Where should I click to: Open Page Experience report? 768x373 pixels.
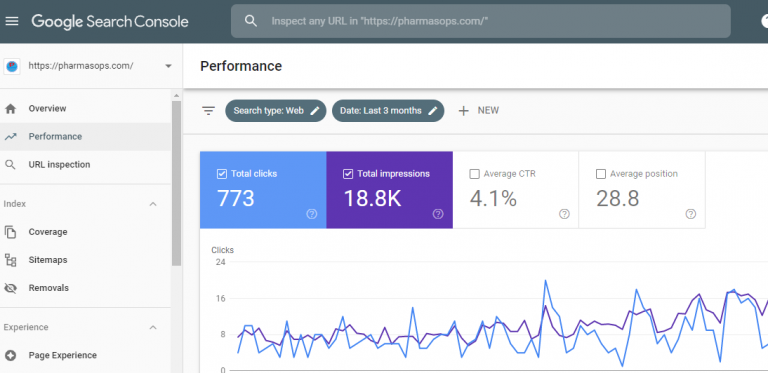tap(86, 355)
